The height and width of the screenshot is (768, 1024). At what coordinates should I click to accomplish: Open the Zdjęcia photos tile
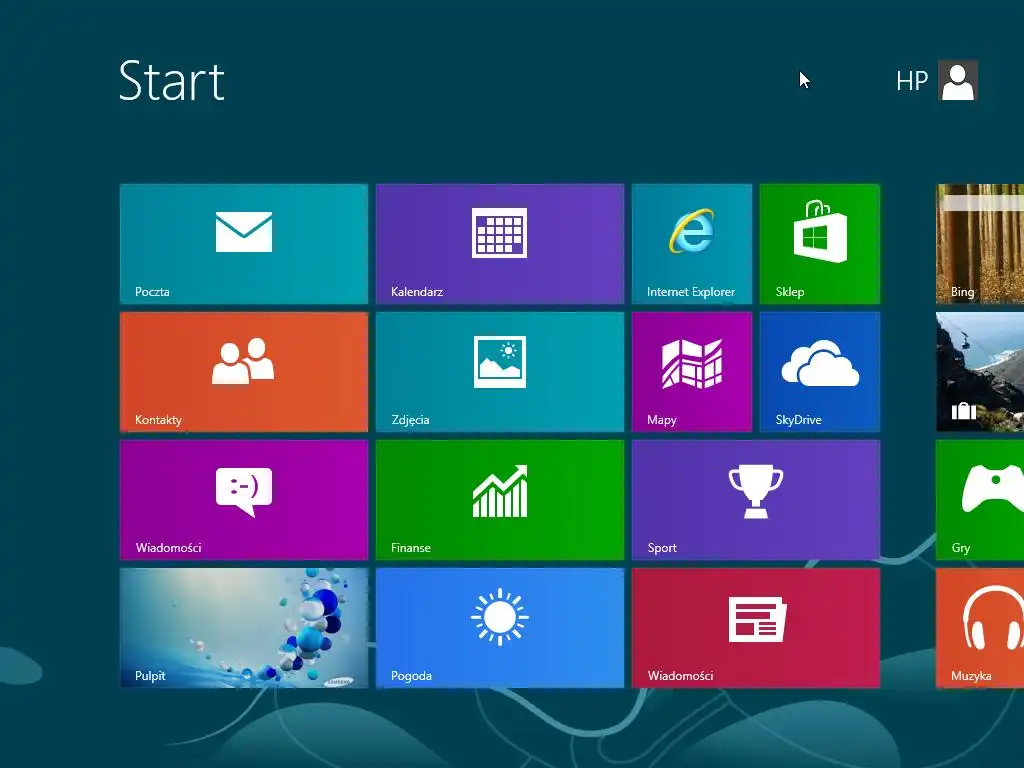[500, 372]
